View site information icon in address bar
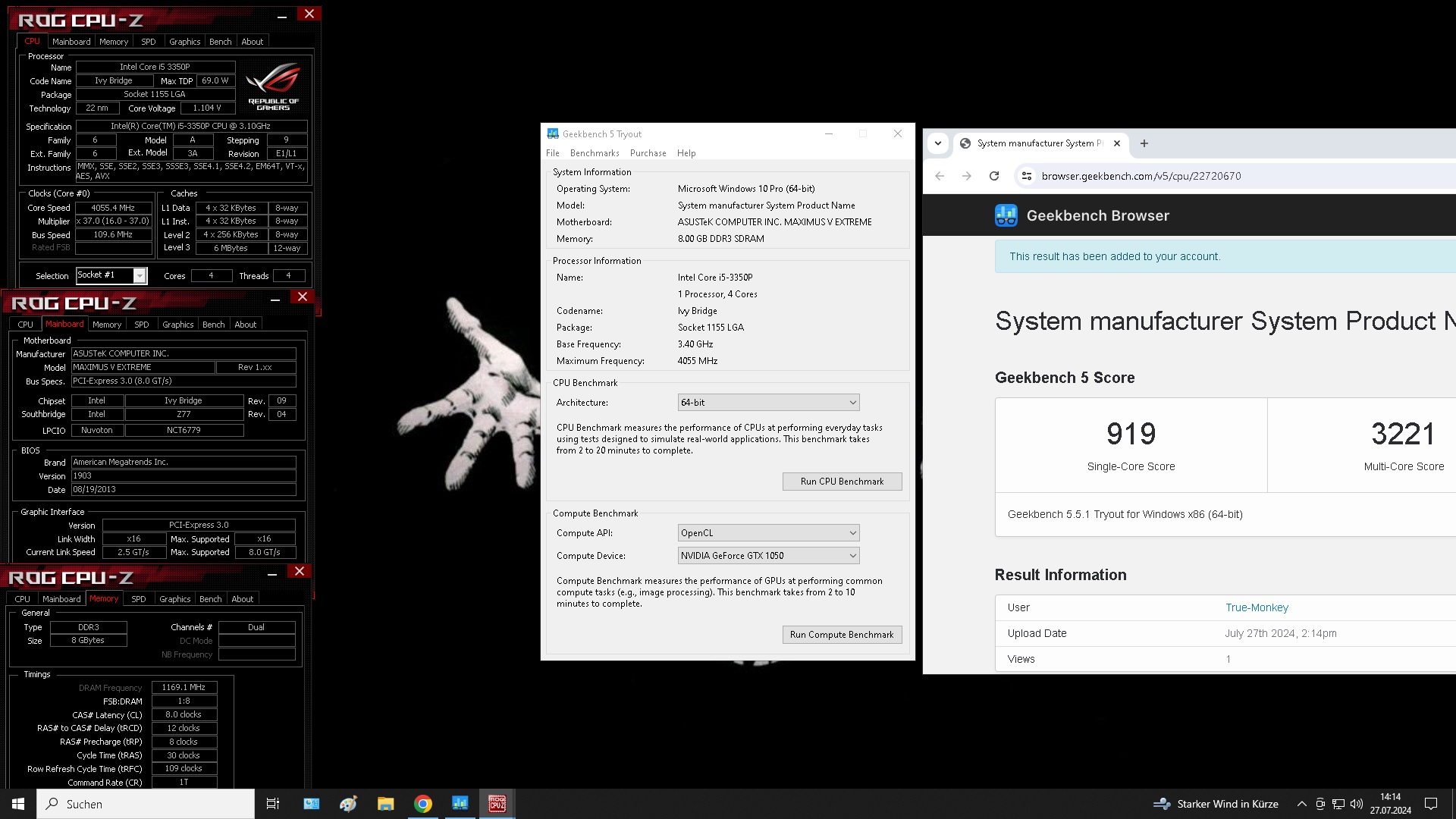Screen dimensions: 1456x819 click(1026, 176)
